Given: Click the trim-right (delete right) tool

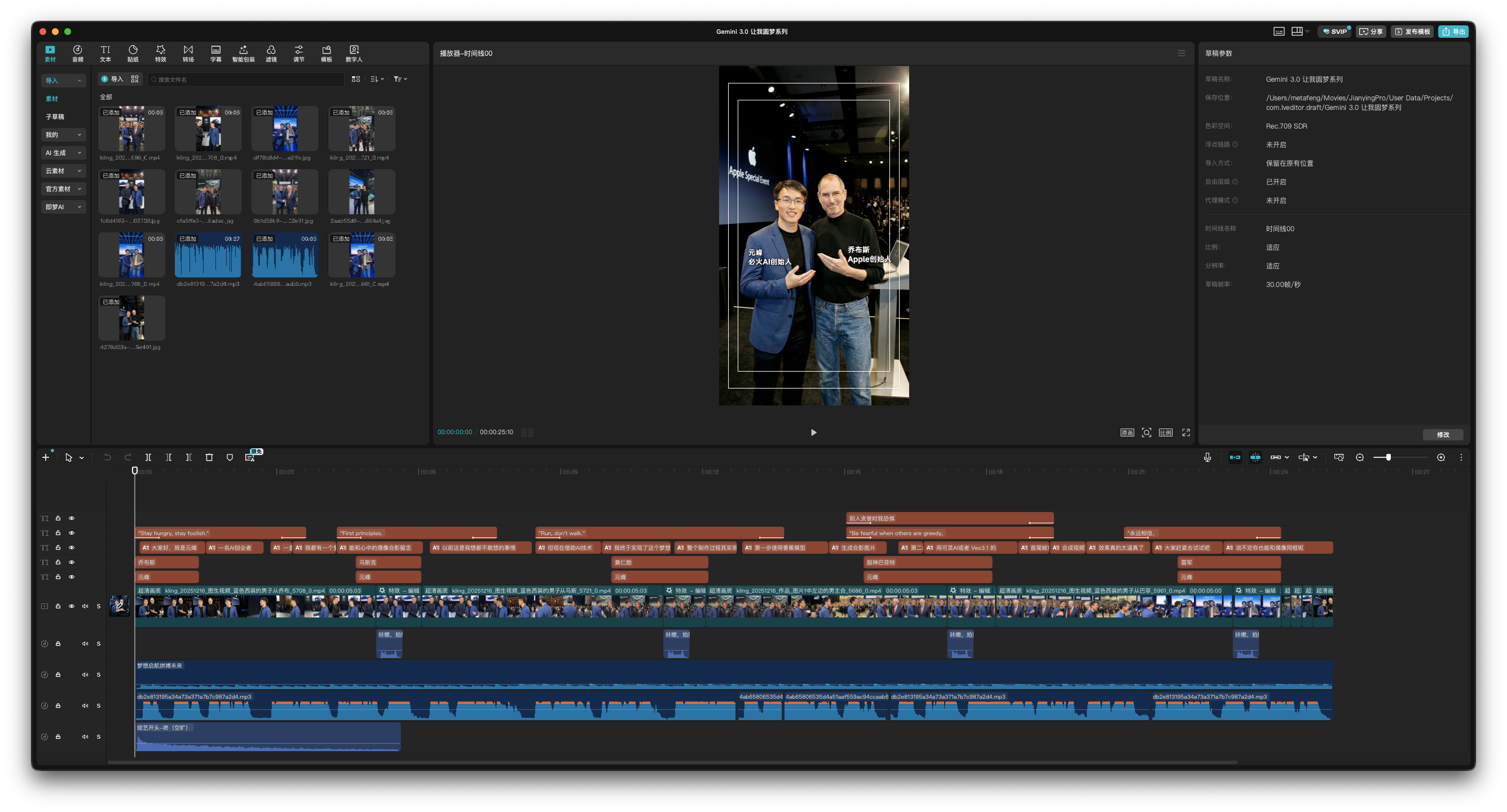Looking at the screenshot, I should [x=188, y=457].
